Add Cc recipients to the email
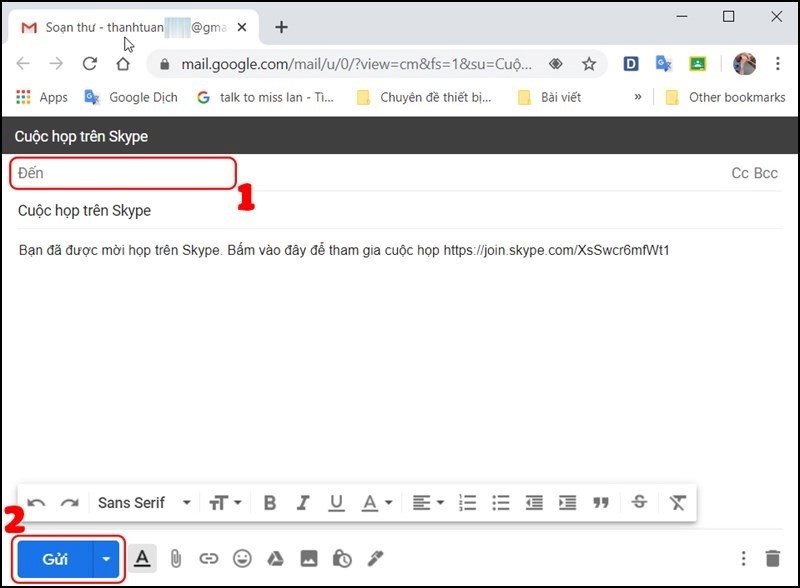Screen dimensions: 800x588 [x=738, y=172]
